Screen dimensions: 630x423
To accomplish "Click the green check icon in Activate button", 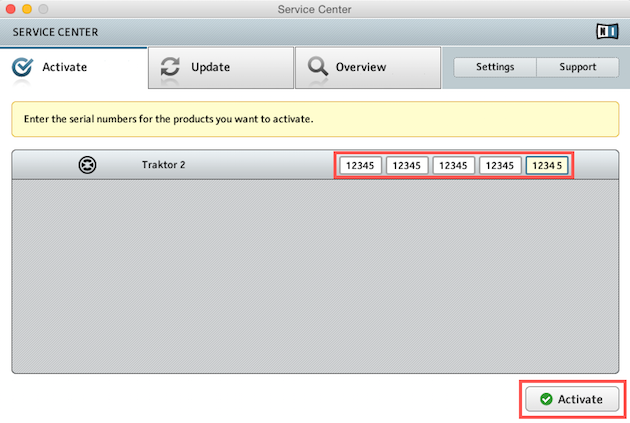I will [546, 399].
